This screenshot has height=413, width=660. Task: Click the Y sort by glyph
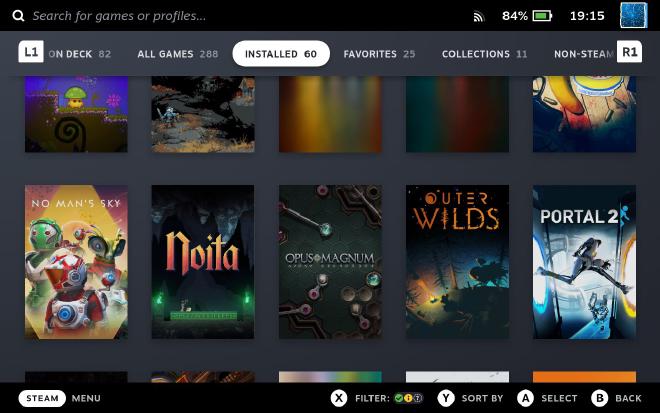point(446,398)
